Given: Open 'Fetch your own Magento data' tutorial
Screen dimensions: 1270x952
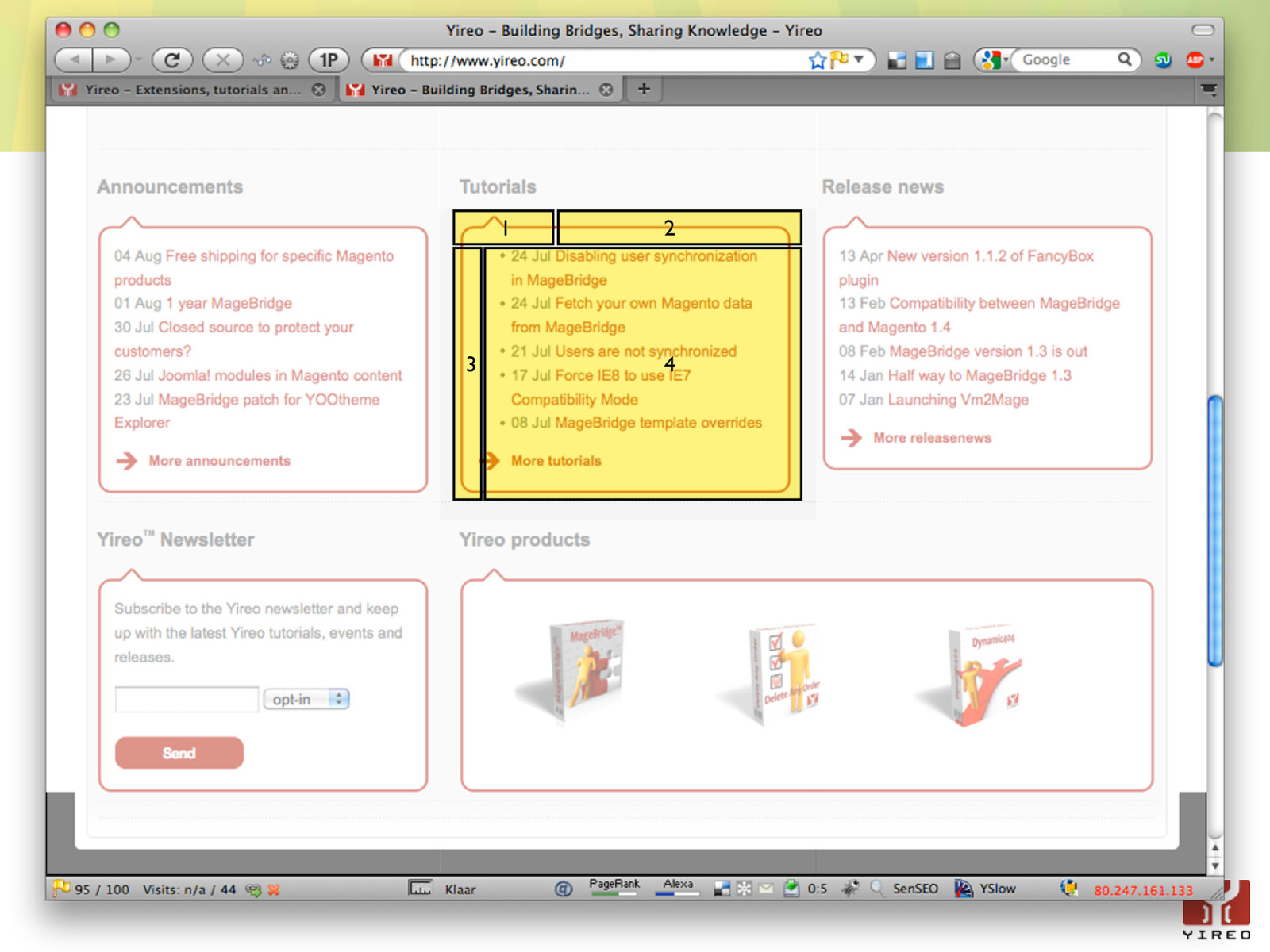Looking at the screenshot, I should pyautogui.click(x=632, y=315).
